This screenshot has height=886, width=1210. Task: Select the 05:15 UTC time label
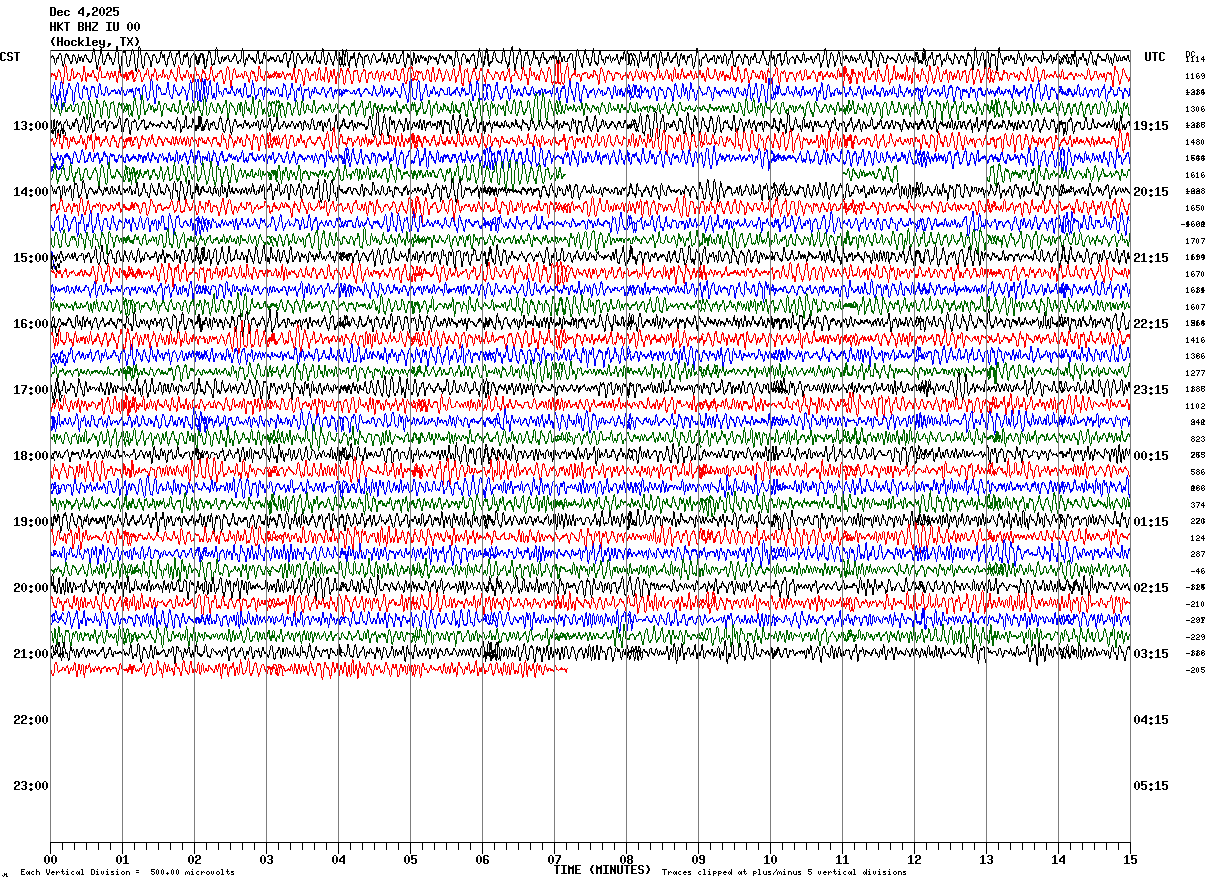[1151, 786]
